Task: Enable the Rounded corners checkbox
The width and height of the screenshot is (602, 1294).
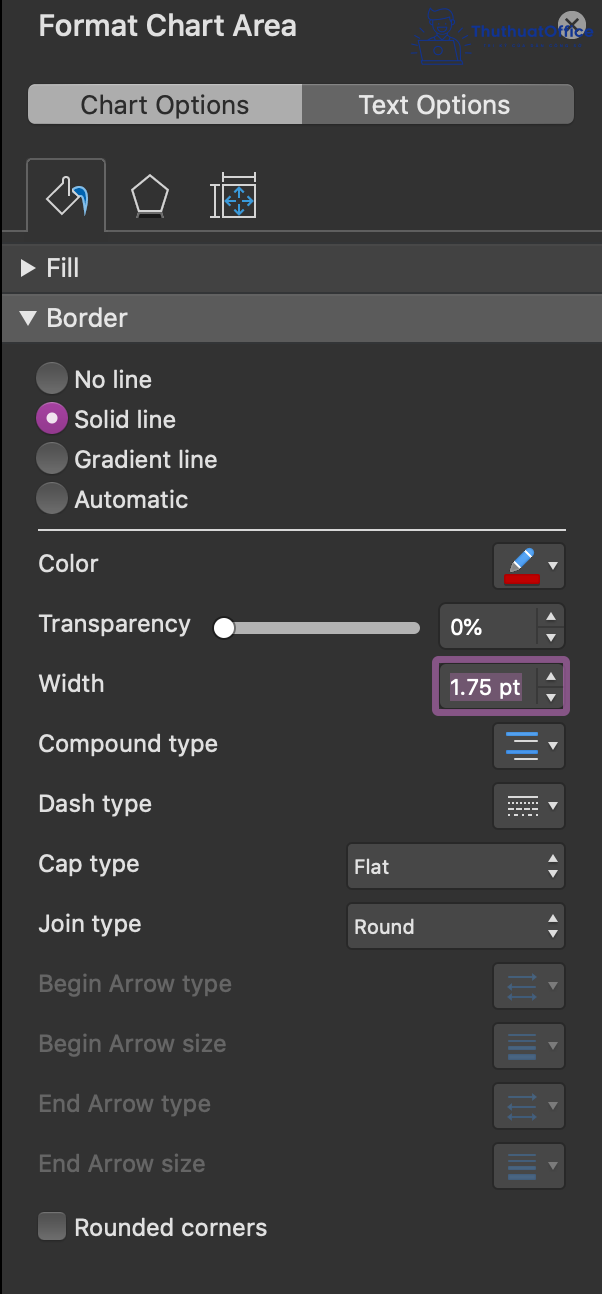Action: 52,1227
